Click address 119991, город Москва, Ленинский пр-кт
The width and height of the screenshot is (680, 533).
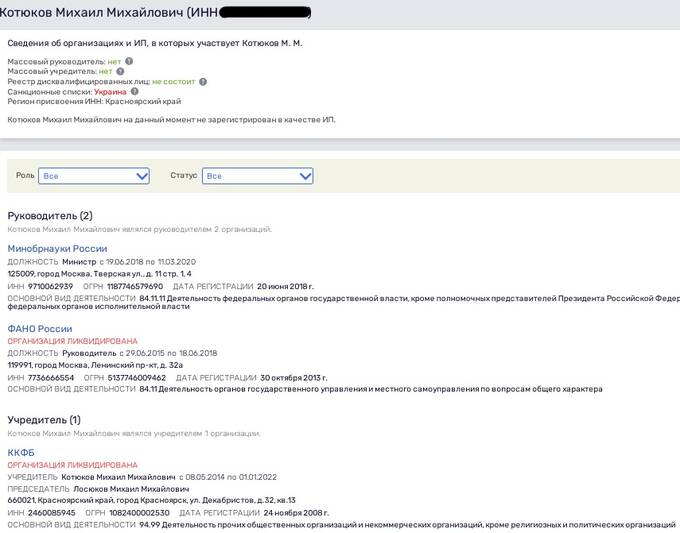click(95, 365)
